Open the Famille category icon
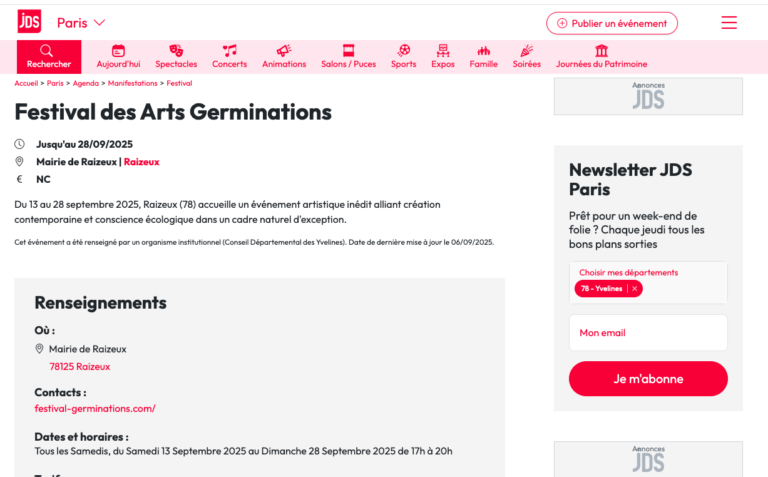 [x=483, y=50]
